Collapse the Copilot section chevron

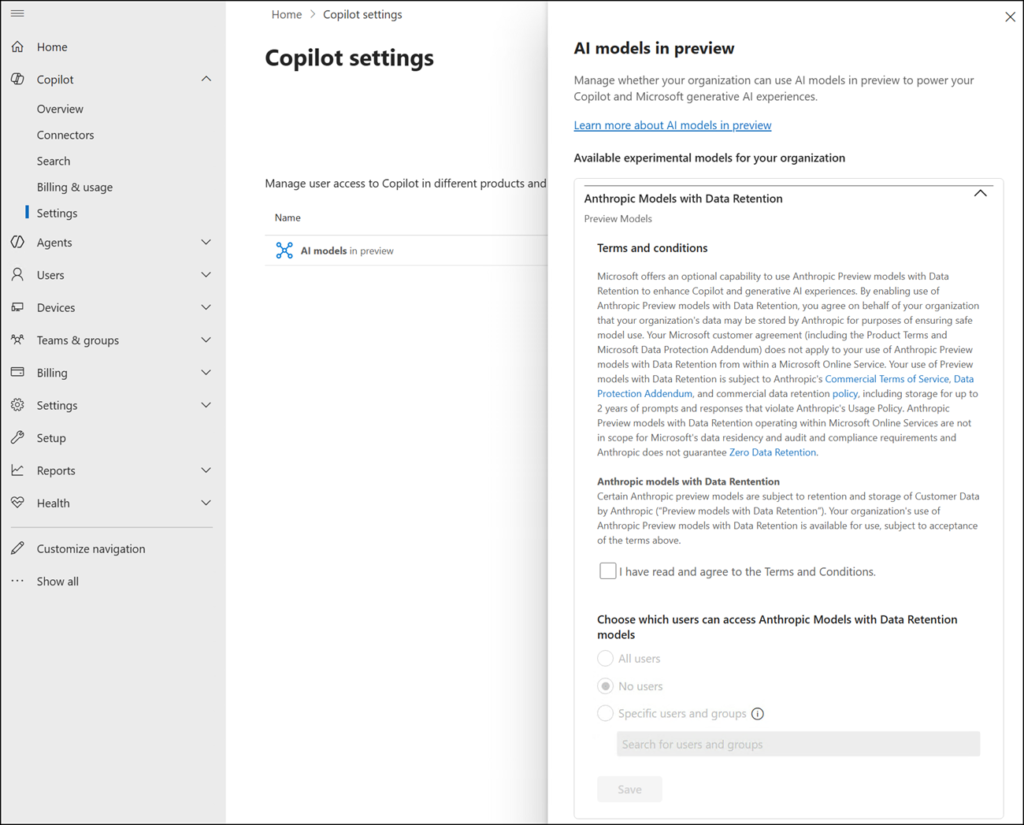[x=206, y=79]
